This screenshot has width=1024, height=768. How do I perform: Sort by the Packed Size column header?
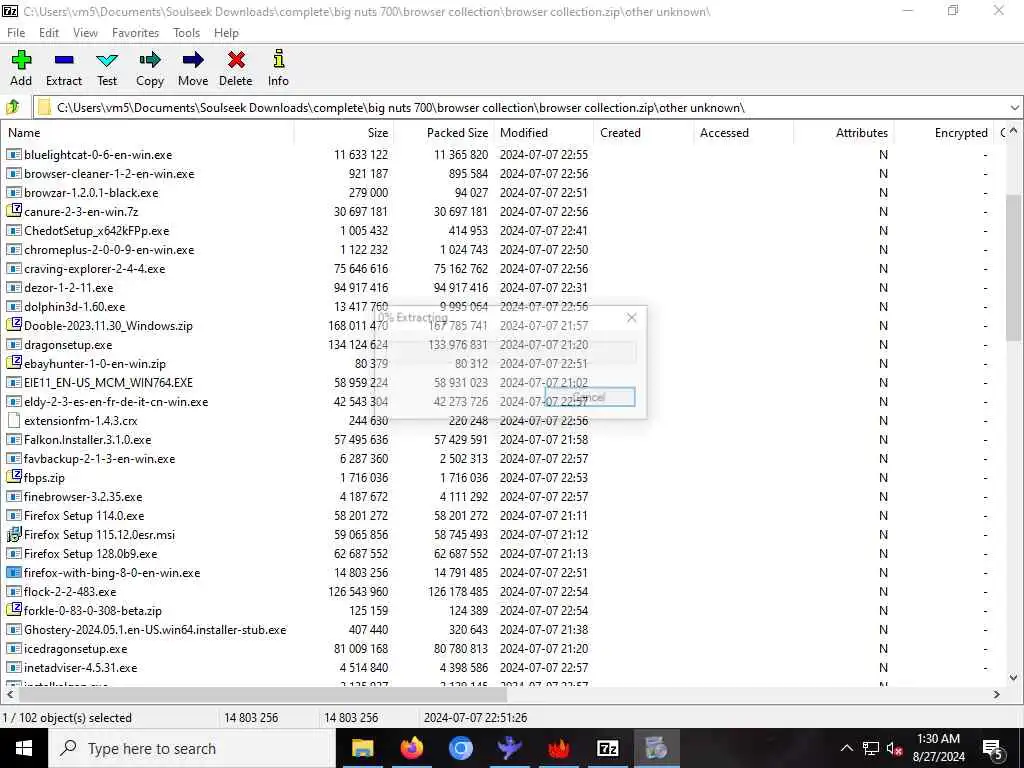[444, 133]
